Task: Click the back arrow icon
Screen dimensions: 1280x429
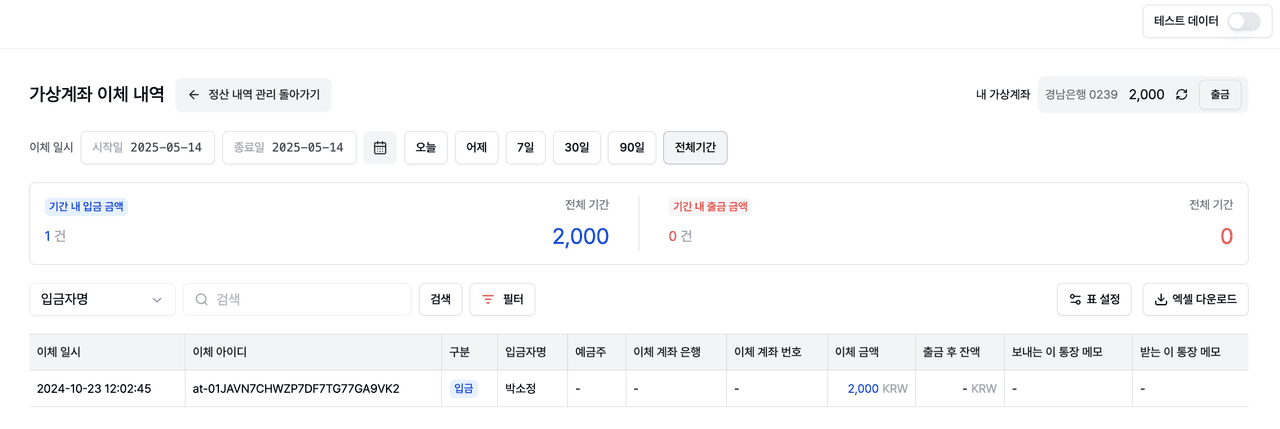Action: pos(194,95)
